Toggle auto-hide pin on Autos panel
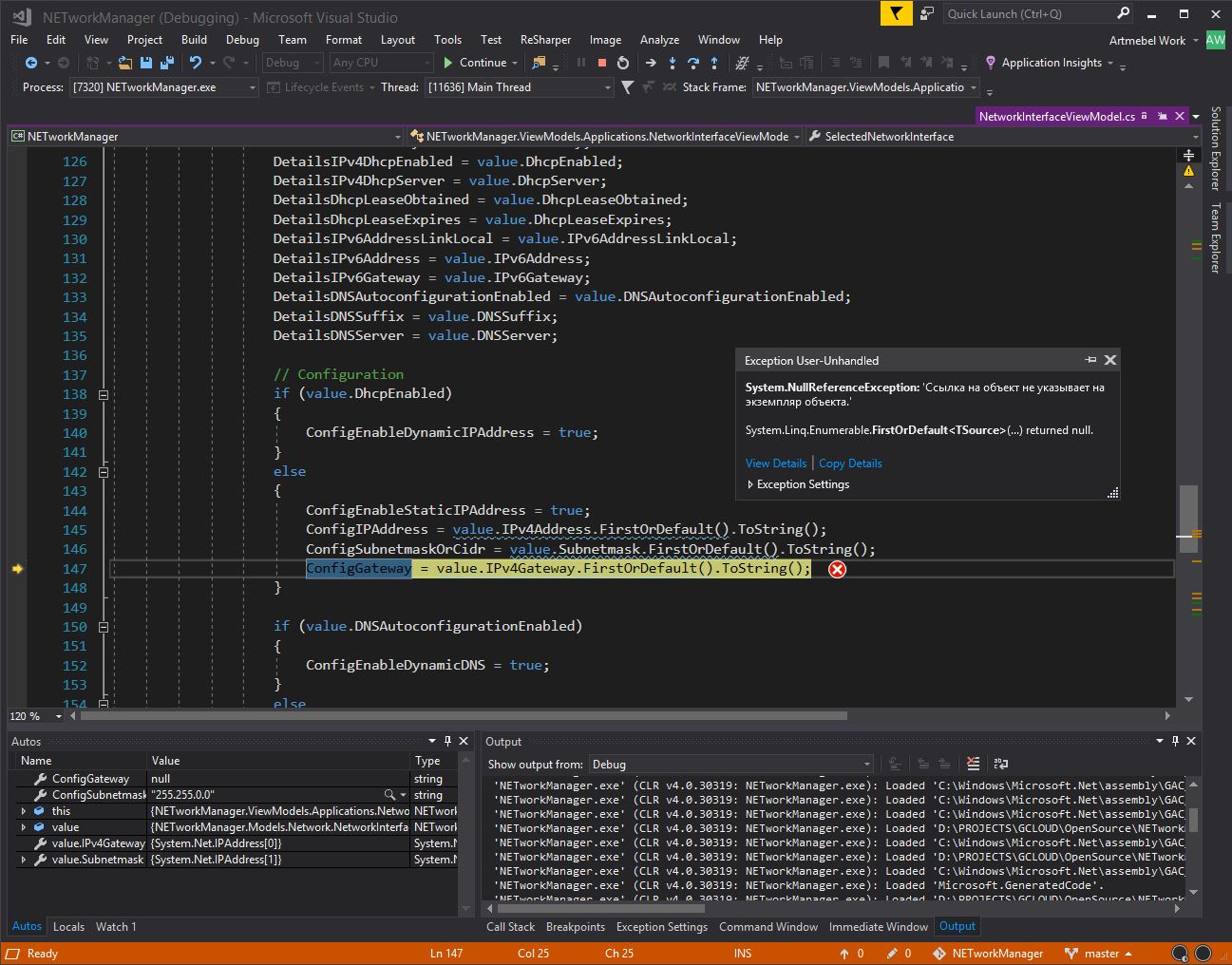 [x=447, y=741]
